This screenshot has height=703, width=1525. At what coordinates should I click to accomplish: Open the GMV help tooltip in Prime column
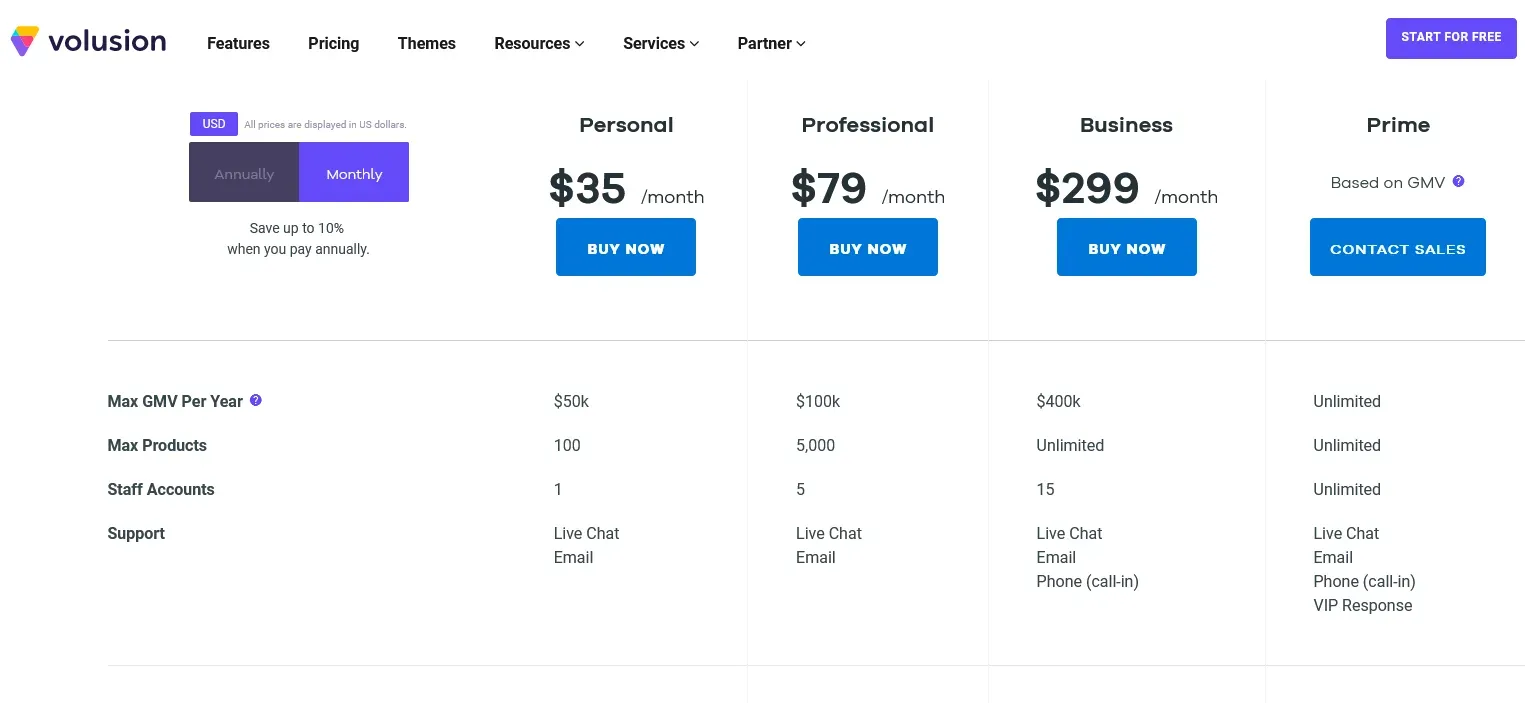tap(1459, 182)
